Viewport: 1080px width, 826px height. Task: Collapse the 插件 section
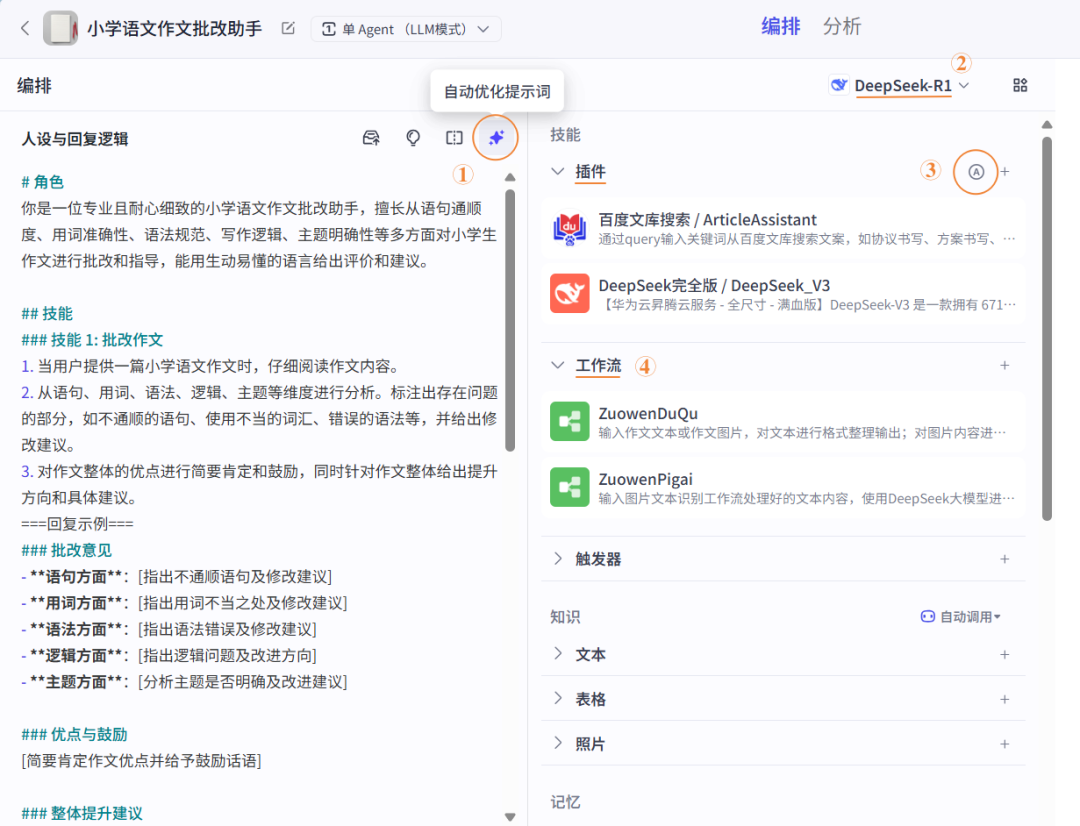click(558, 172)
